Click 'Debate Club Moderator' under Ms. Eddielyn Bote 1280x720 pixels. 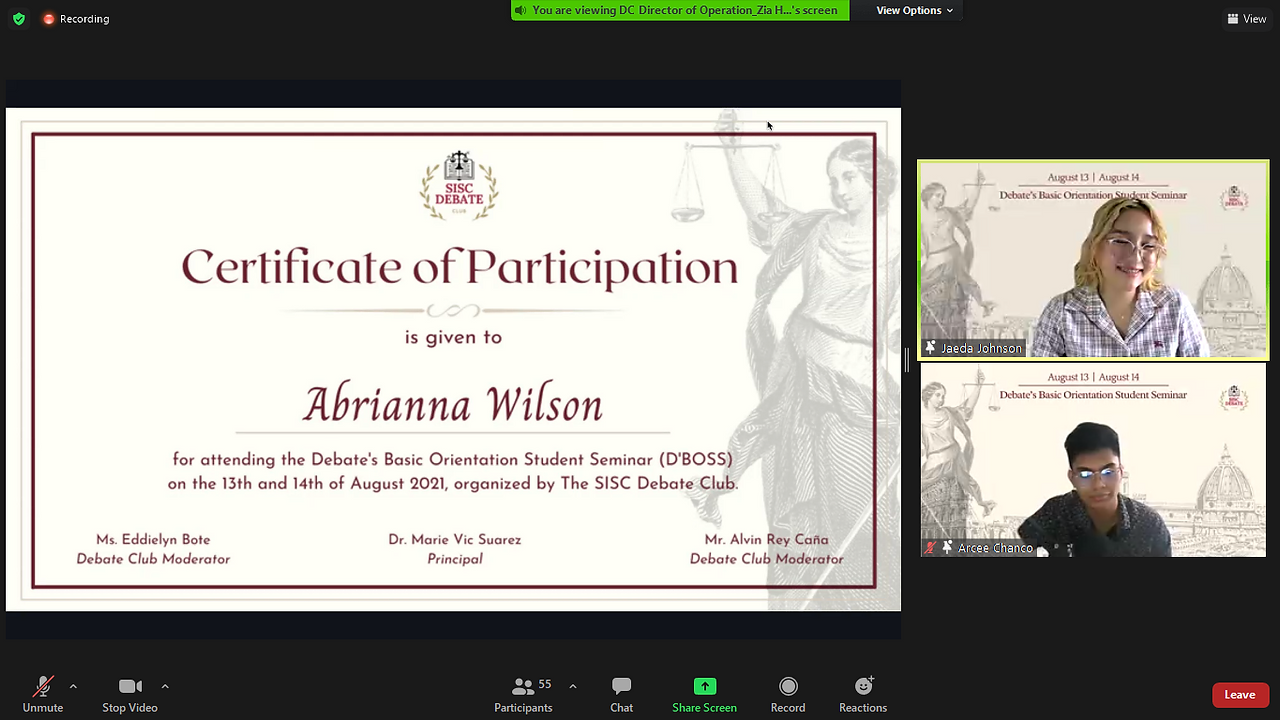(x=153, y=559)
